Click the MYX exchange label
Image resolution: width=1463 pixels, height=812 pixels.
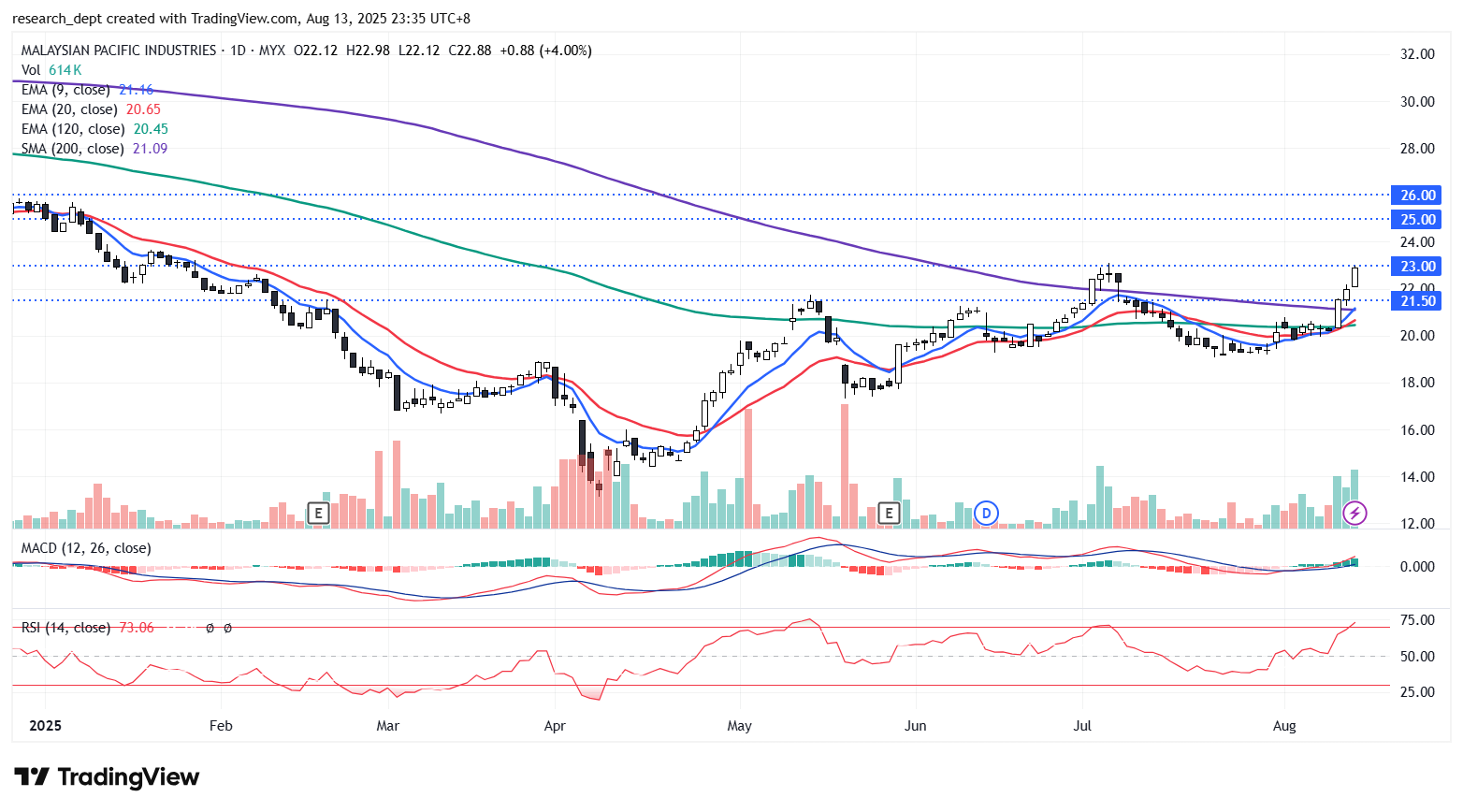coord(272,51)
